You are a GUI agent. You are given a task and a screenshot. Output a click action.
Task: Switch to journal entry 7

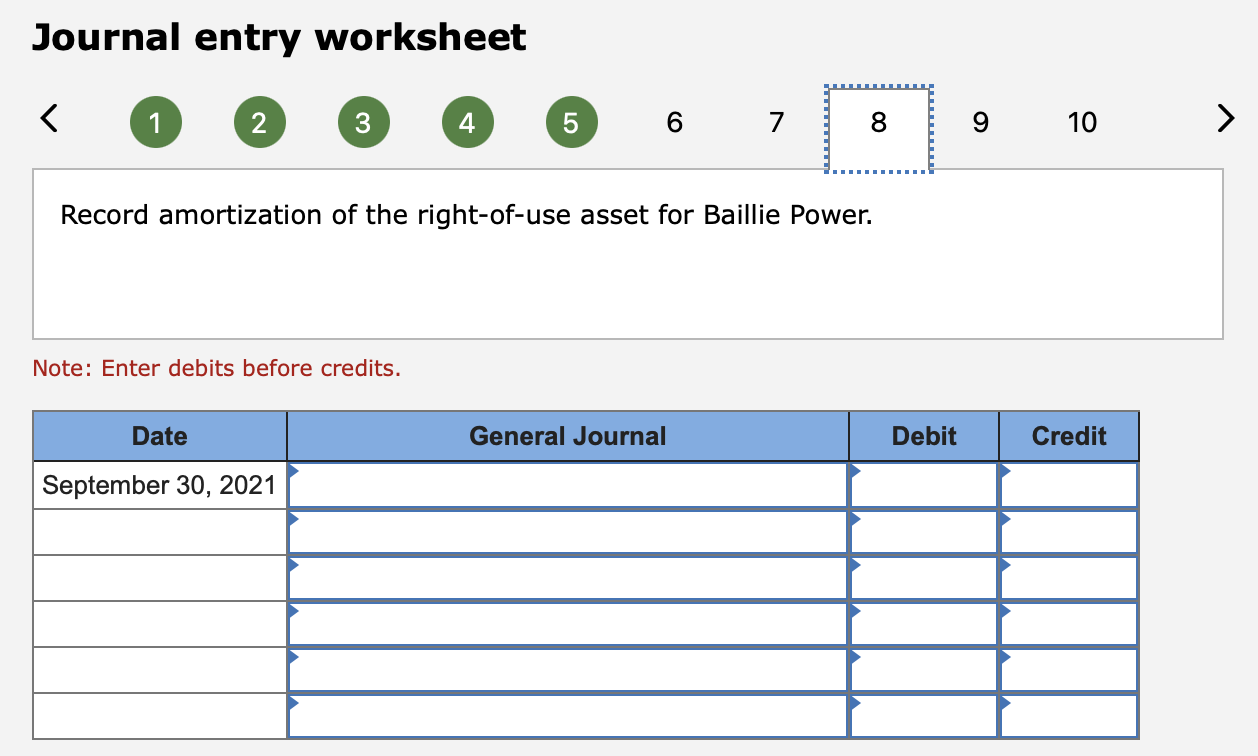point(777,123)
